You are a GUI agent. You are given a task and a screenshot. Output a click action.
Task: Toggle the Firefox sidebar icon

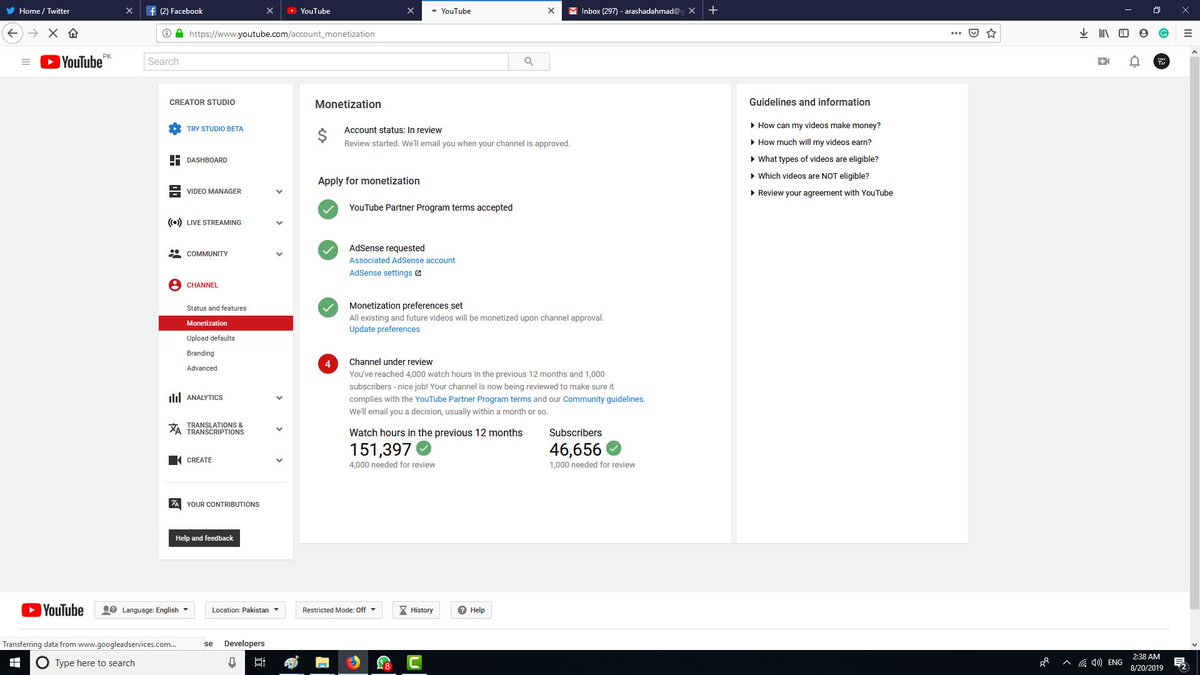(1124, 33)
